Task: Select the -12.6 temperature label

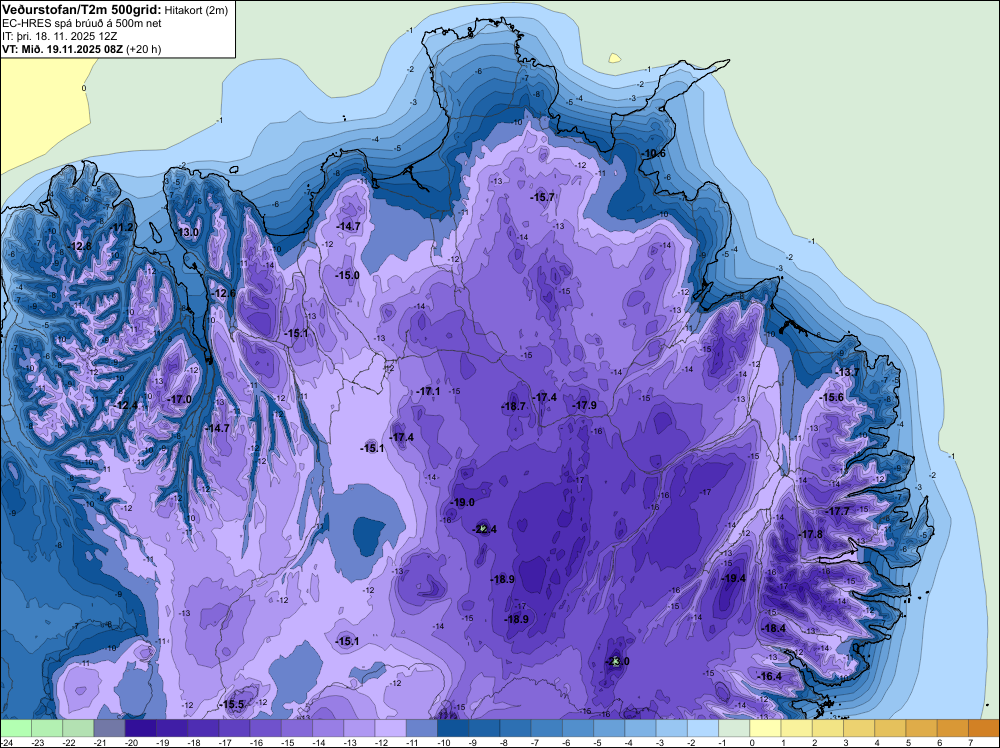Action: 224,293
